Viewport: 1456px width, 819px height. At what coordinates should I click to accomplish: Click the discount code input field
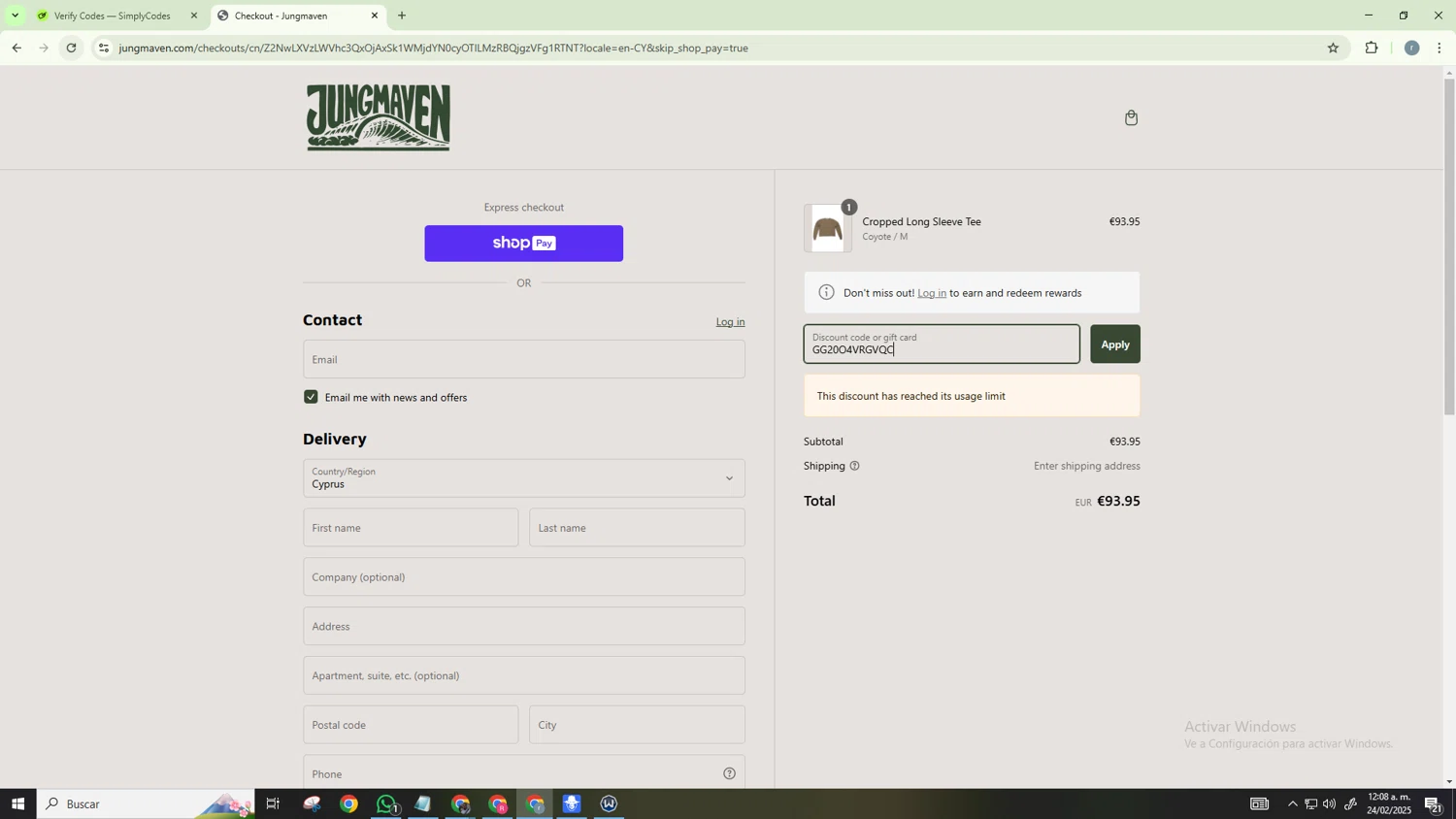tap(942, 344)
